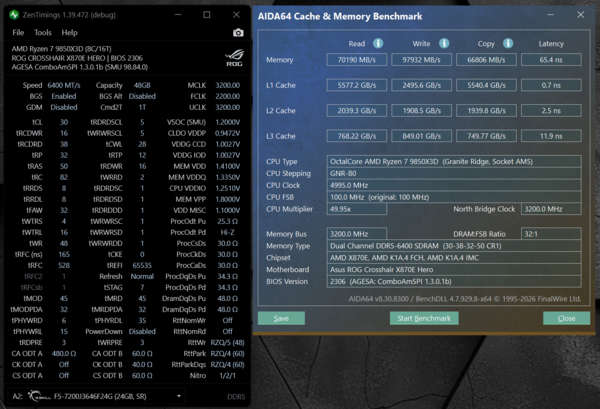Click the ZenTimings app icon in title bar
600x409 pixels.
click(x=14, y=15)
